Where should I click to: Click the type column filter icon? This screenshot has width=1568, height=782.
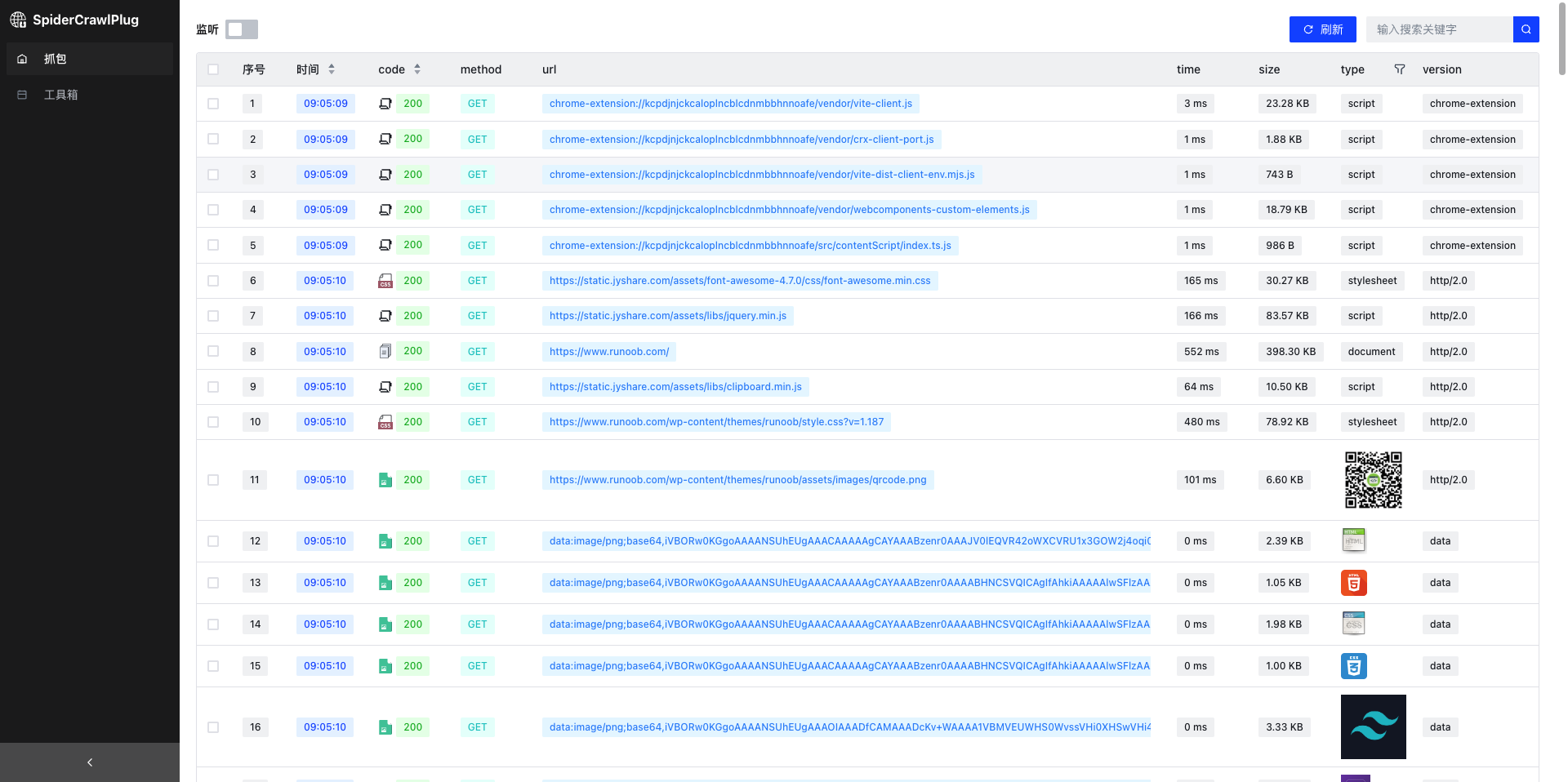[x=1400, y=69]
